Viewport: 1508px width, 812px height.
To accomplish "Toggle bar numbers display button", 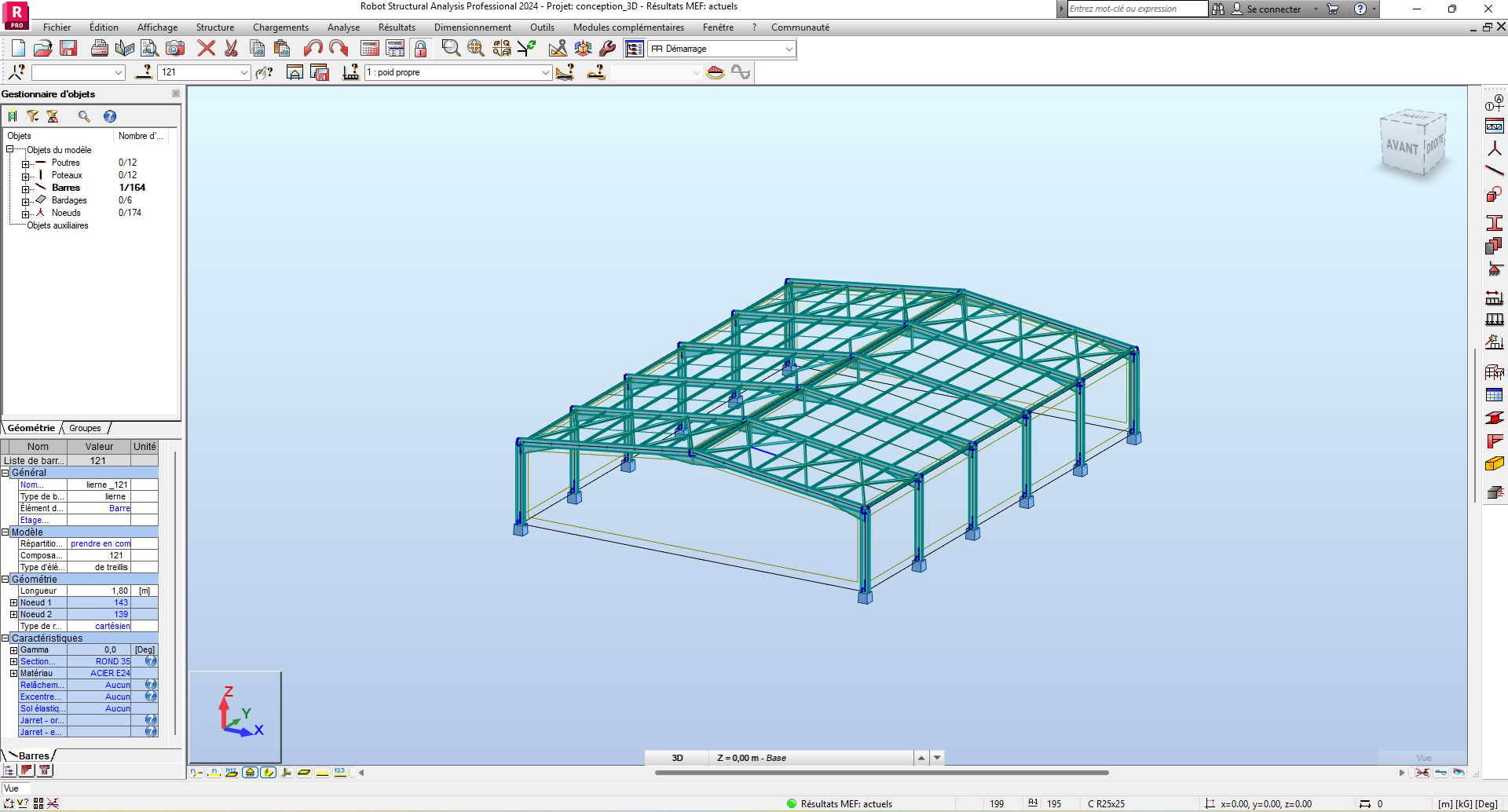I will [214, 773].
